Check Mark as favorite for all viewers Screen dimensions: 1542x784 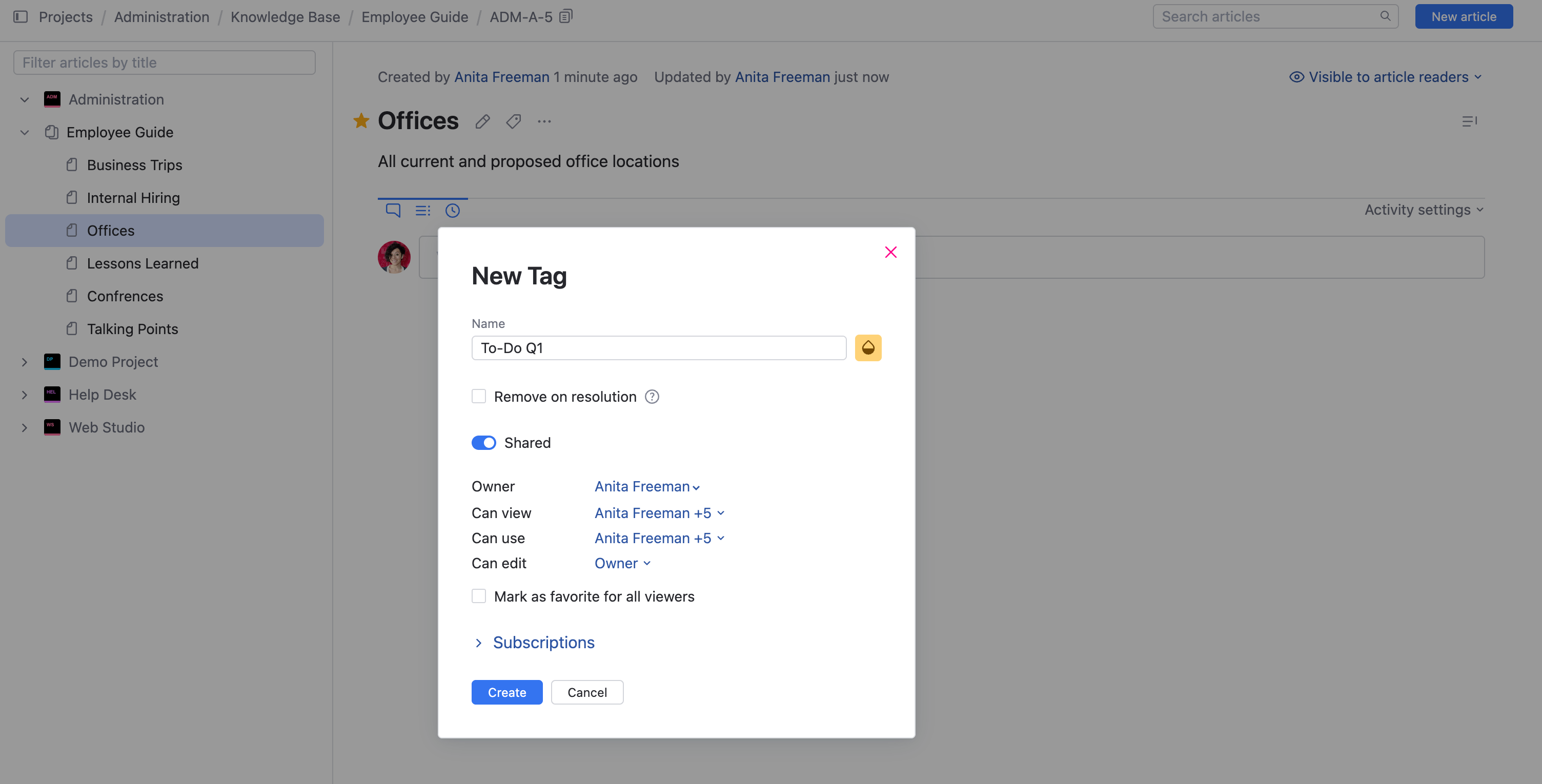pyautogui.click(x=479, y=595)
